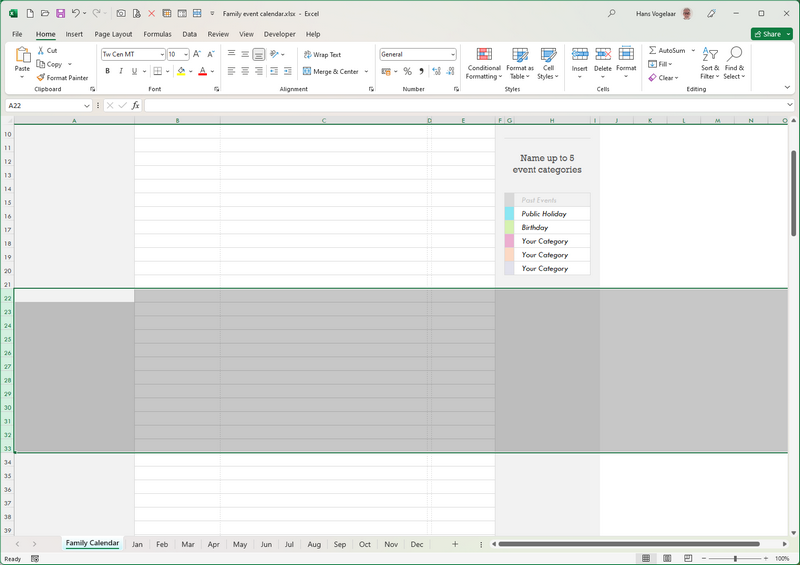Toggle bold formatting

107,71
